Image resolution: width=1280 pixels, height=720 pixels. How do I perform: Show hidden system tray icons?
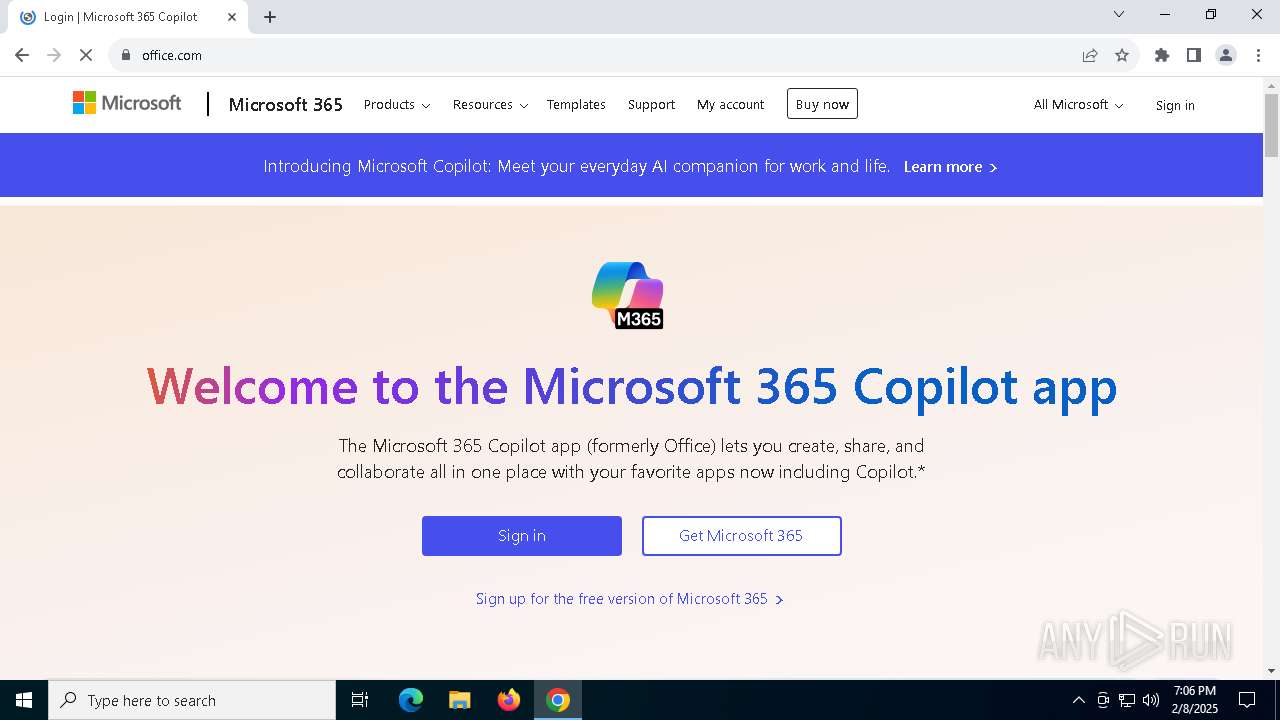coord(1078,700)
